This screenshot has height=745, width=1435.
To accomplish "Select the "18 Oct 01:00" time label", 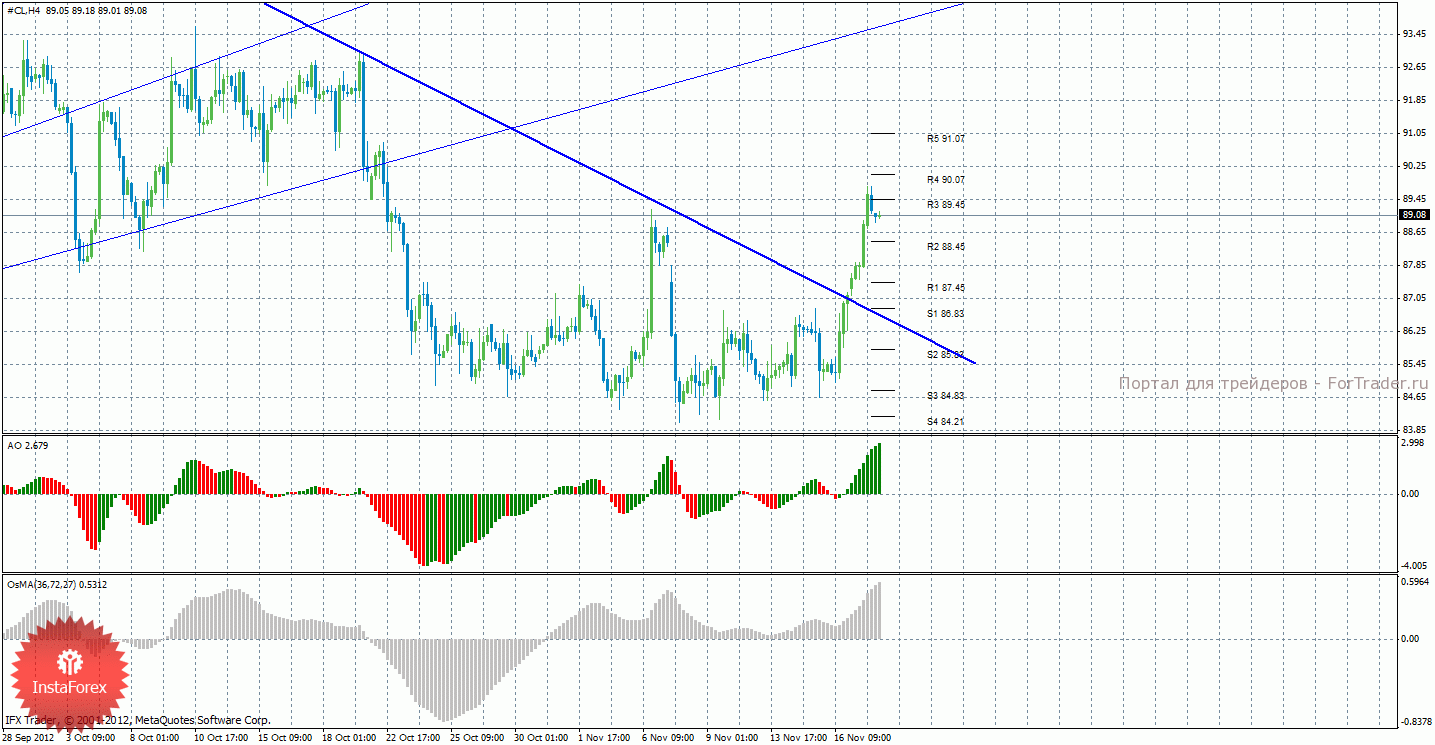I will tap(350, 738).
